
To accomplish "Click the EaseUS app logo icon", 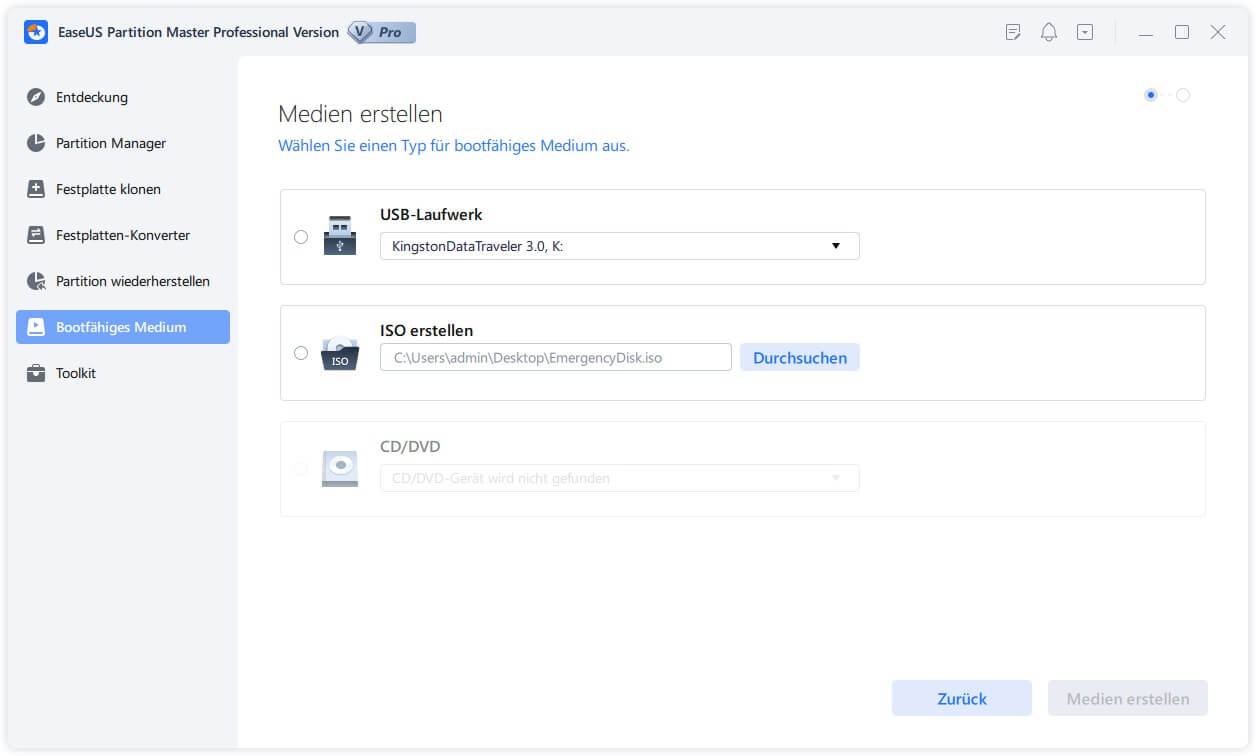I will [x=36, y=32].
